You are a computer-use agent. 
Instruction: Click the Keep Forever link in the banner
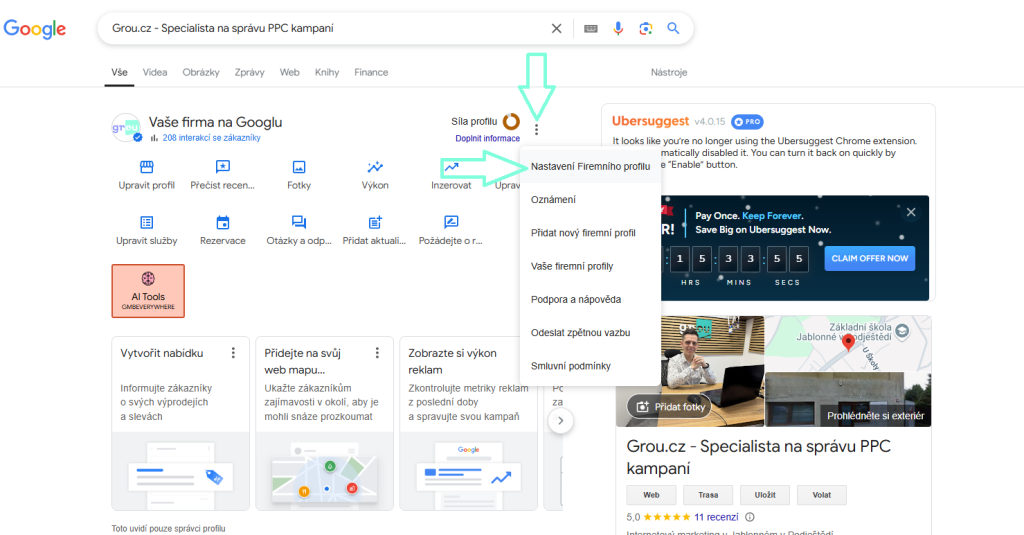(x=773, y=216)
